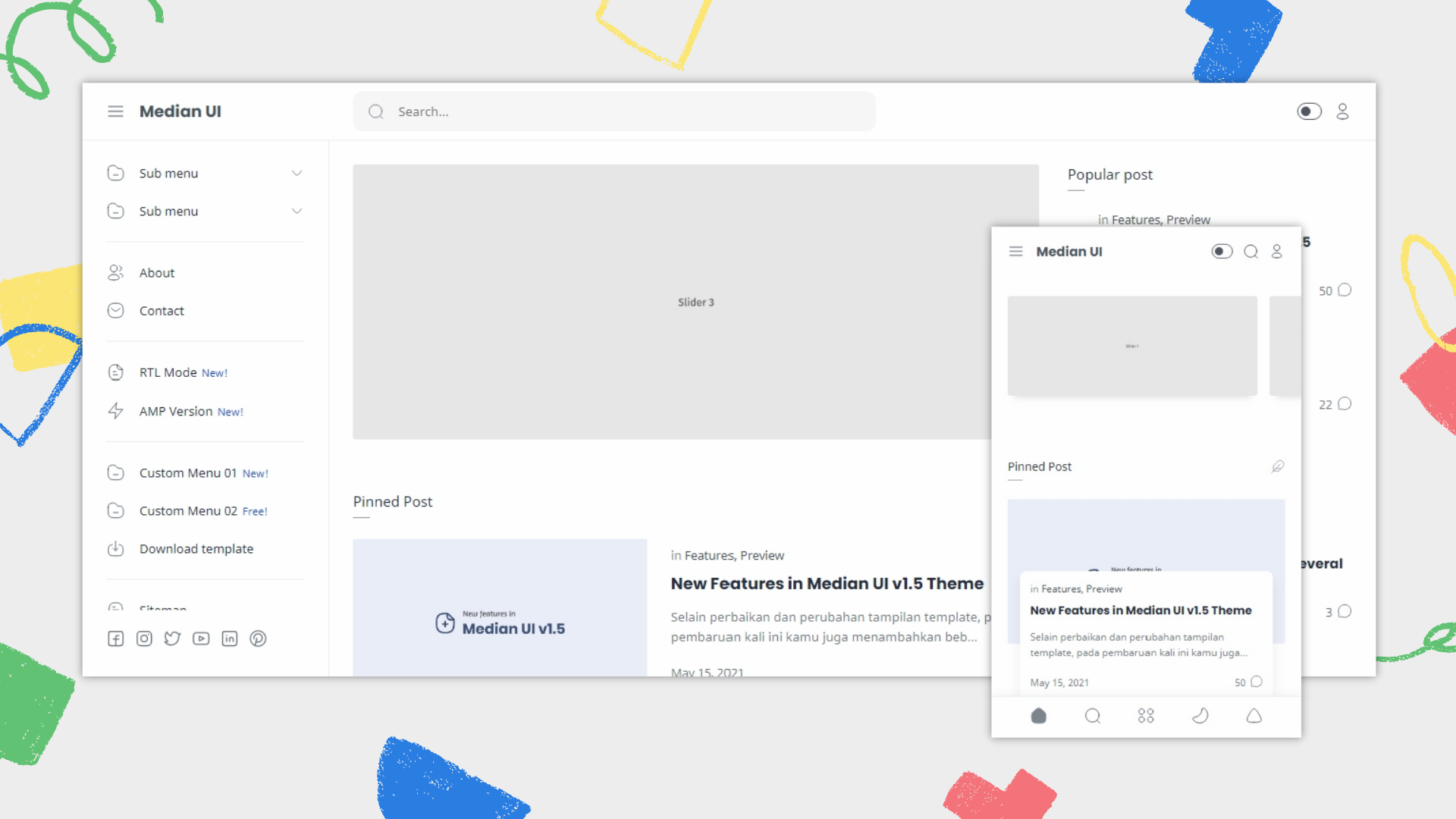The width and height of the screenshot is (1456, 819).
Task: Open the About menu item
Action: point(157,273)
